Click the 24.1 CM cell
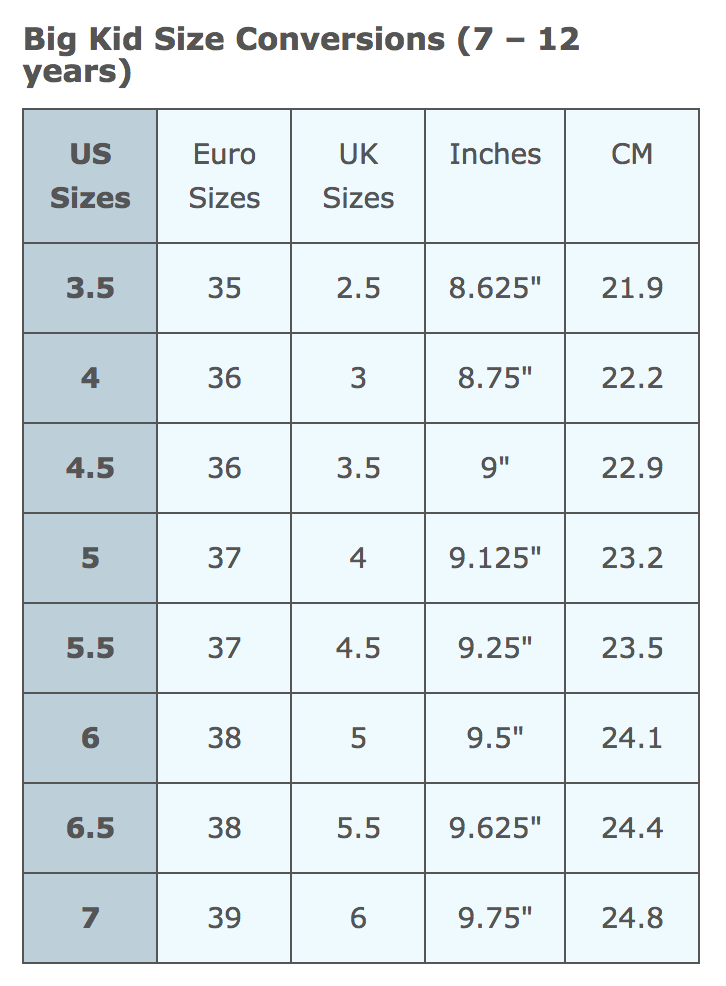The height and width of the screenshot is (986, 726). 632,738
